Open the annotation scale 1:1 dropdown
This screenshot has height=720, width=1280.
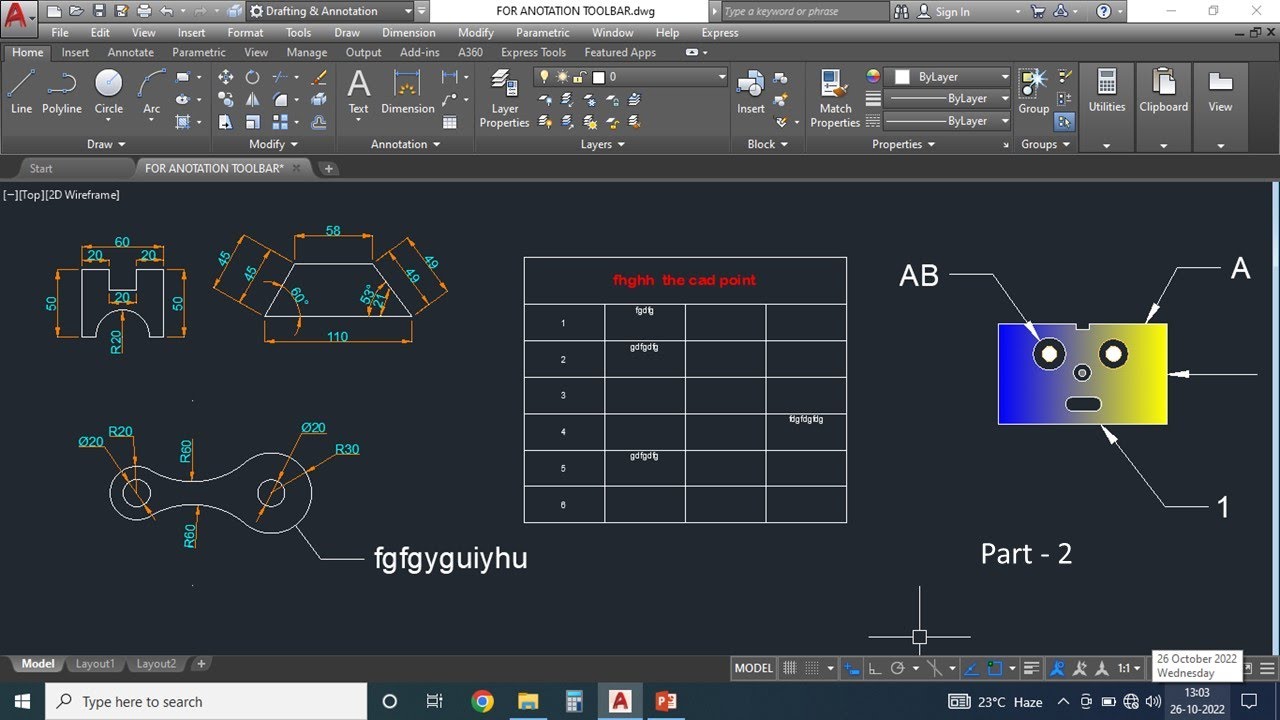[1130, 668]
